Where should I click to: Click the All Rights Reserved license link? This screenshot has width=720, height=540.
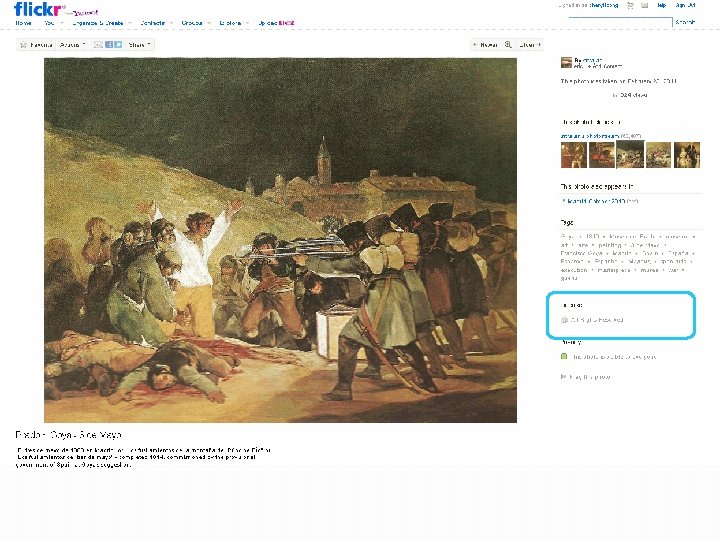coord(597,320)
